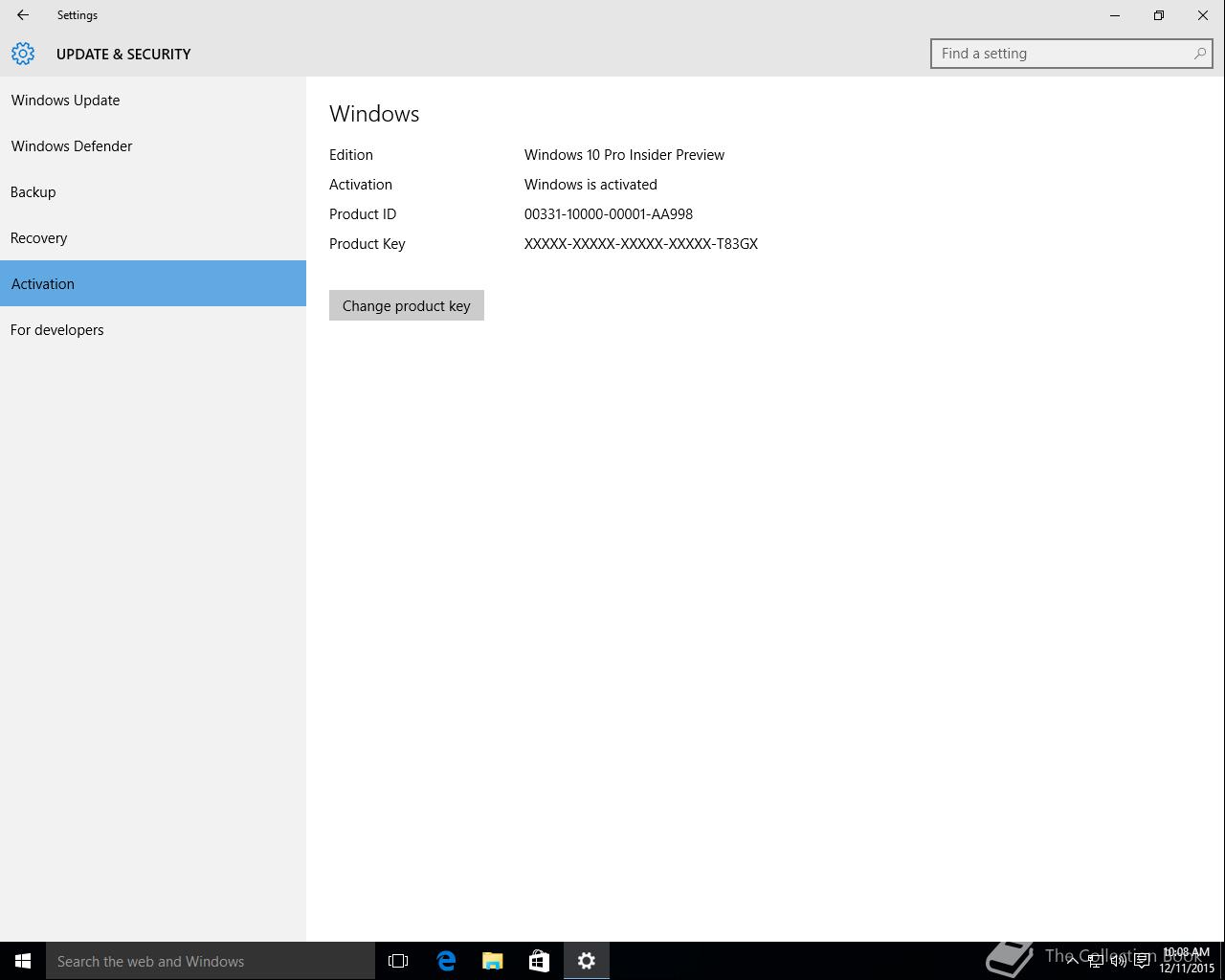Go to the Recovery section
This screenshot has height=980, width=1225.
[x=153, y=237]
